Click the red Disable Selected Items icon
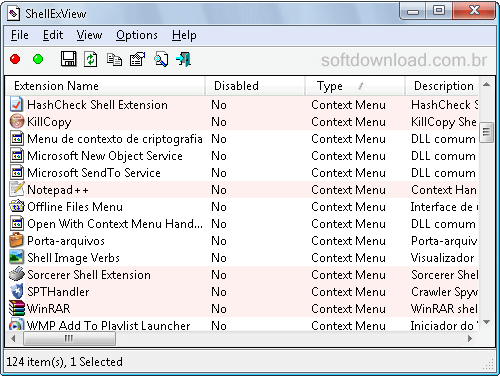500x376 pixels. coord(15,60)
